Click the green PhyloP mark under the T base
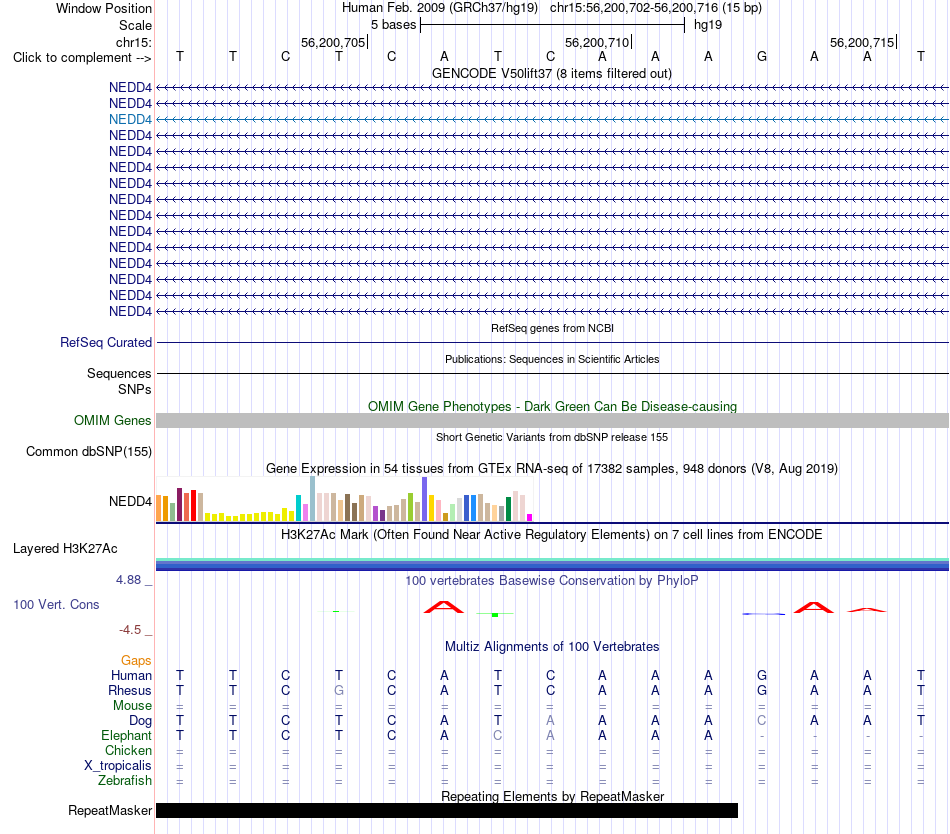This screenshot has width=950, height=834. [495, 615]
